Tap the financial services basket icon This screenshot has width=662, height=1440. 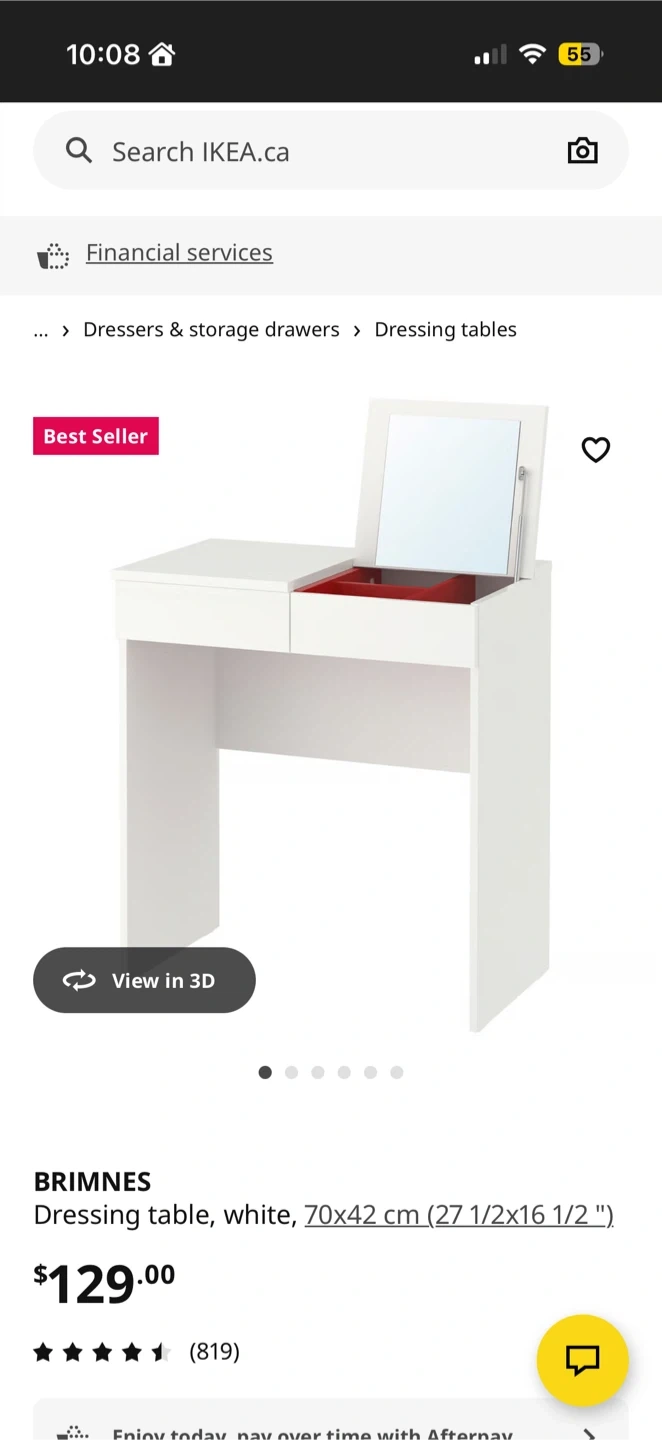pyautogui.click(x=53, y=256)
